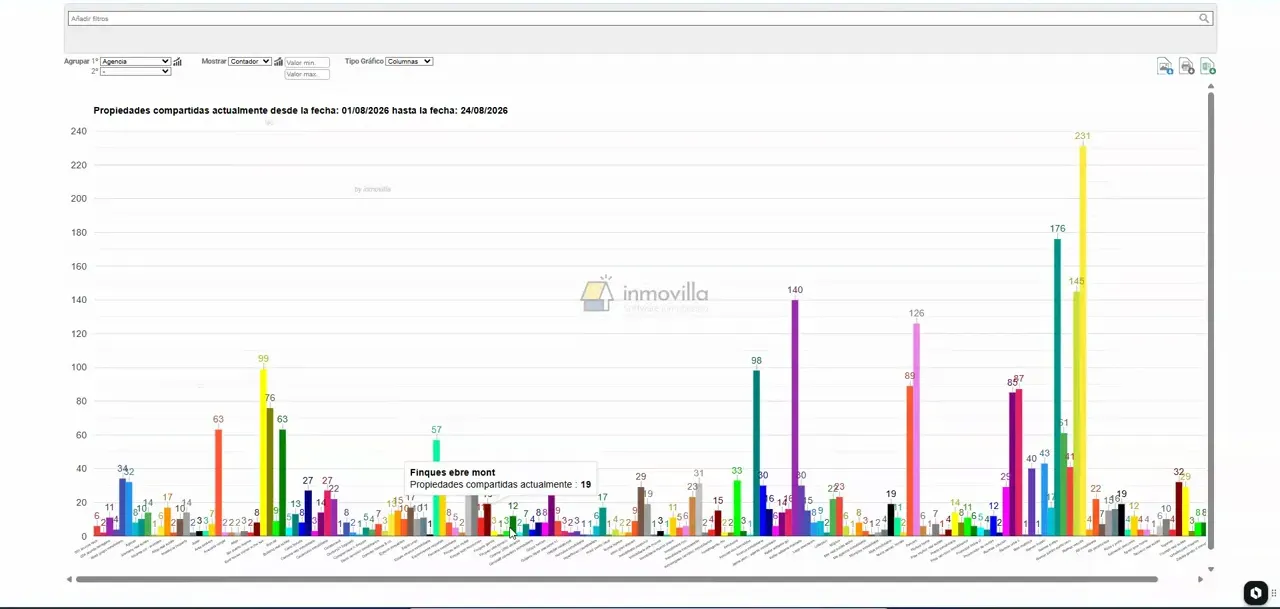The image size is (1280, 609).
Task: Click the teal bar labeled 176
Action: tap(1057, 387)
